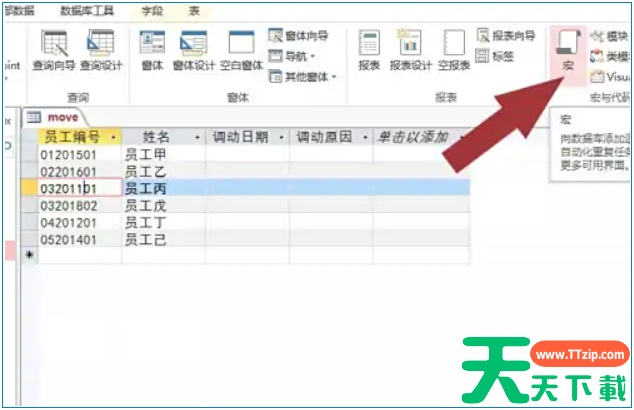The image size is (634, 410).
Task: Open the Visual Basic editor
Action: [x=610, y=76]
